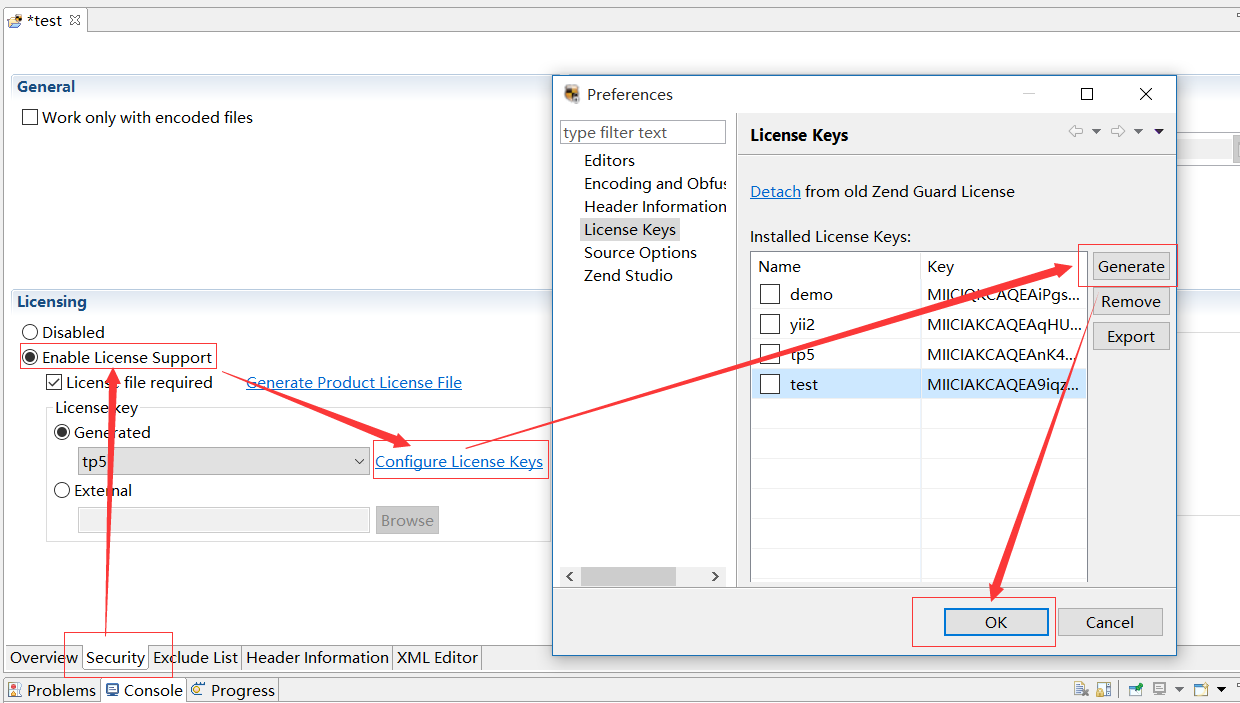Open the tp5 license key dropdown
The width and height of the screenshot is (1240, 703).
coord(360,461)
